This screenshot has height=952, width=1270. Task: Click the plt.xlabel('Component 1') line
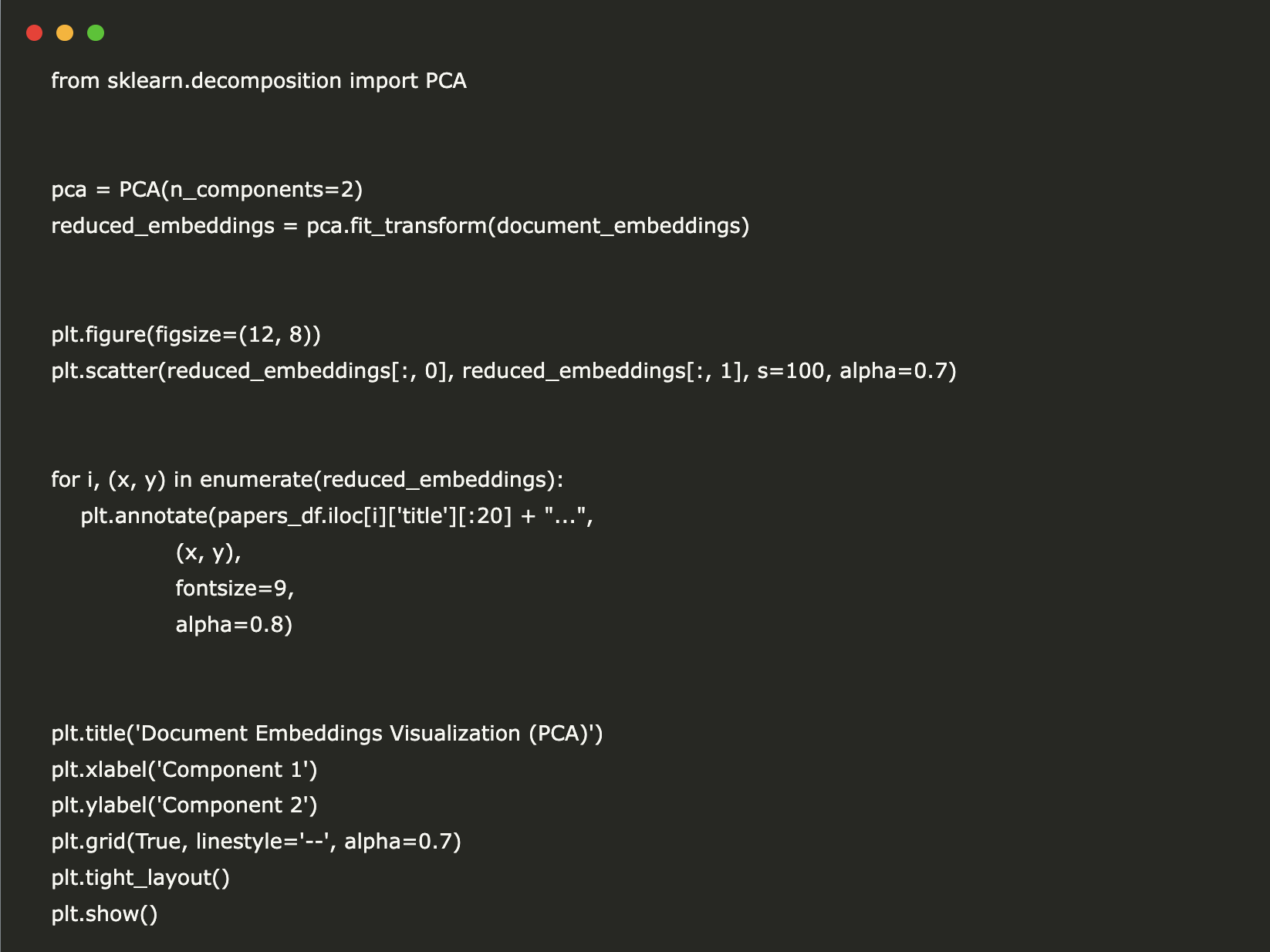click(184, 770)
